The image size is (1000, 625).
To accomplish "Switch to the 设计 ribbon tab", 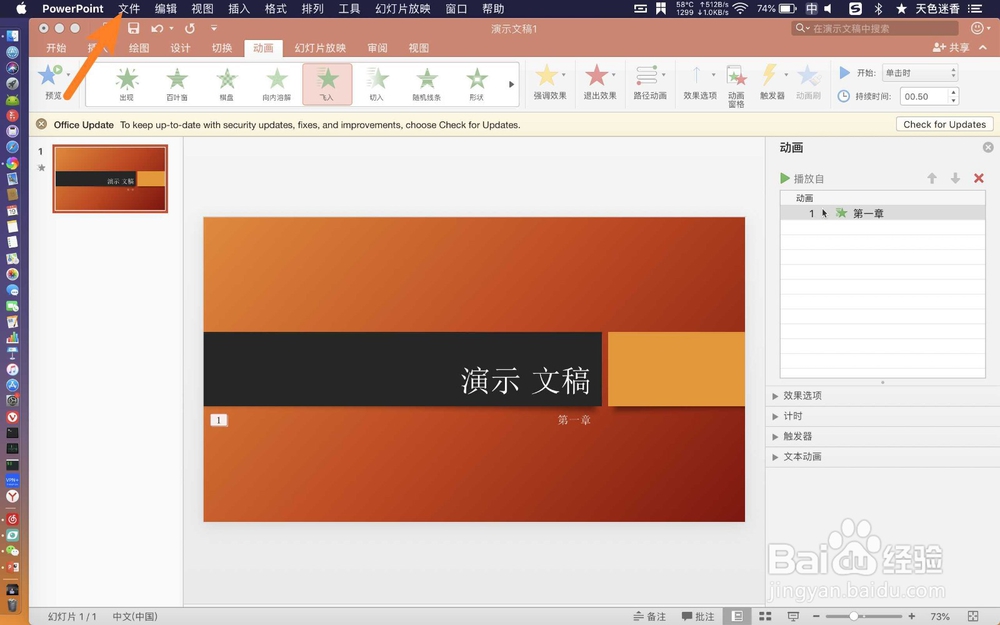I will point(180,48).
